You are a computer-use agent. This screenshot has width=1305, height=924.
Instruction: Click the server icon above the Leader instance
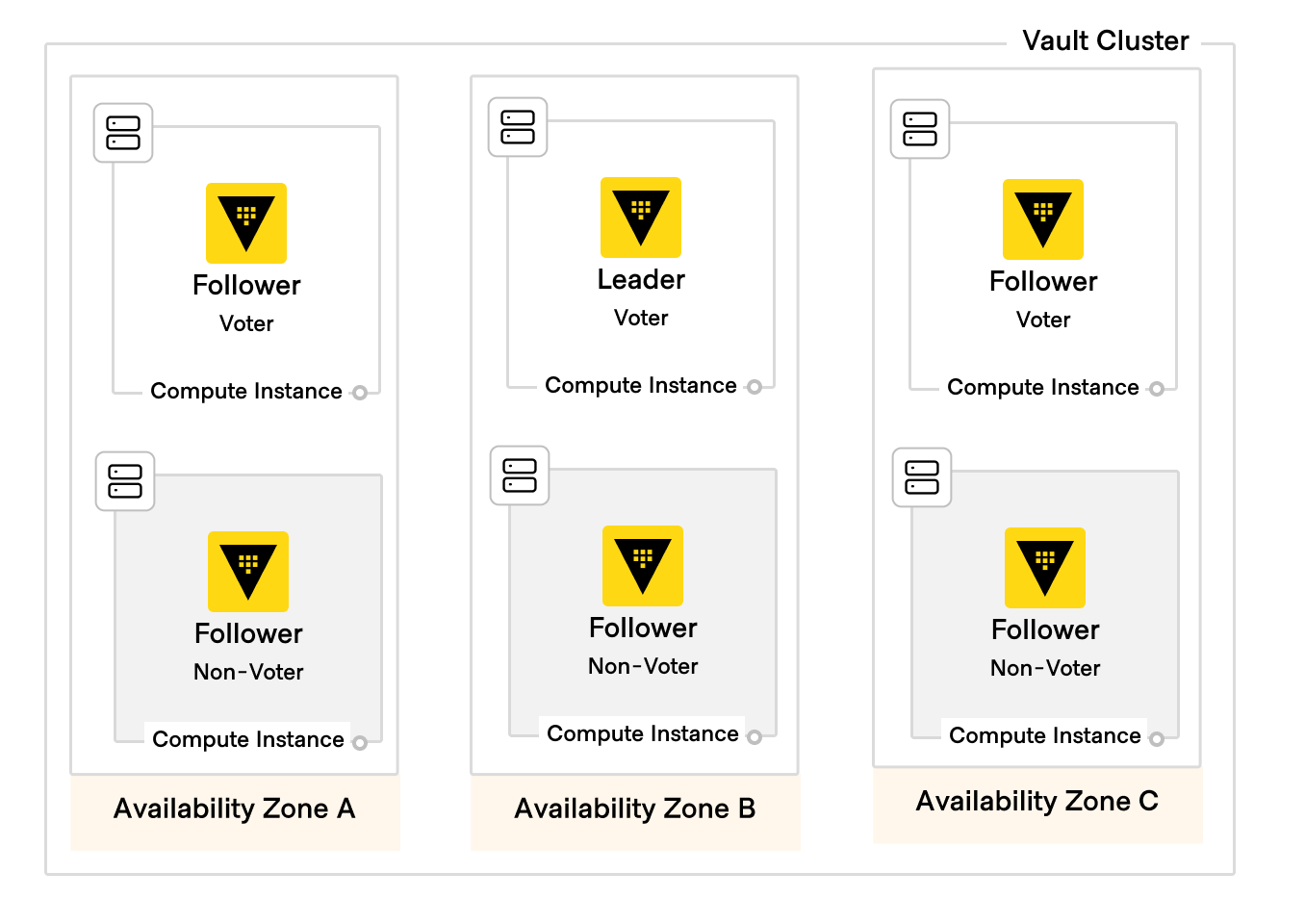[x=518, y=127]
